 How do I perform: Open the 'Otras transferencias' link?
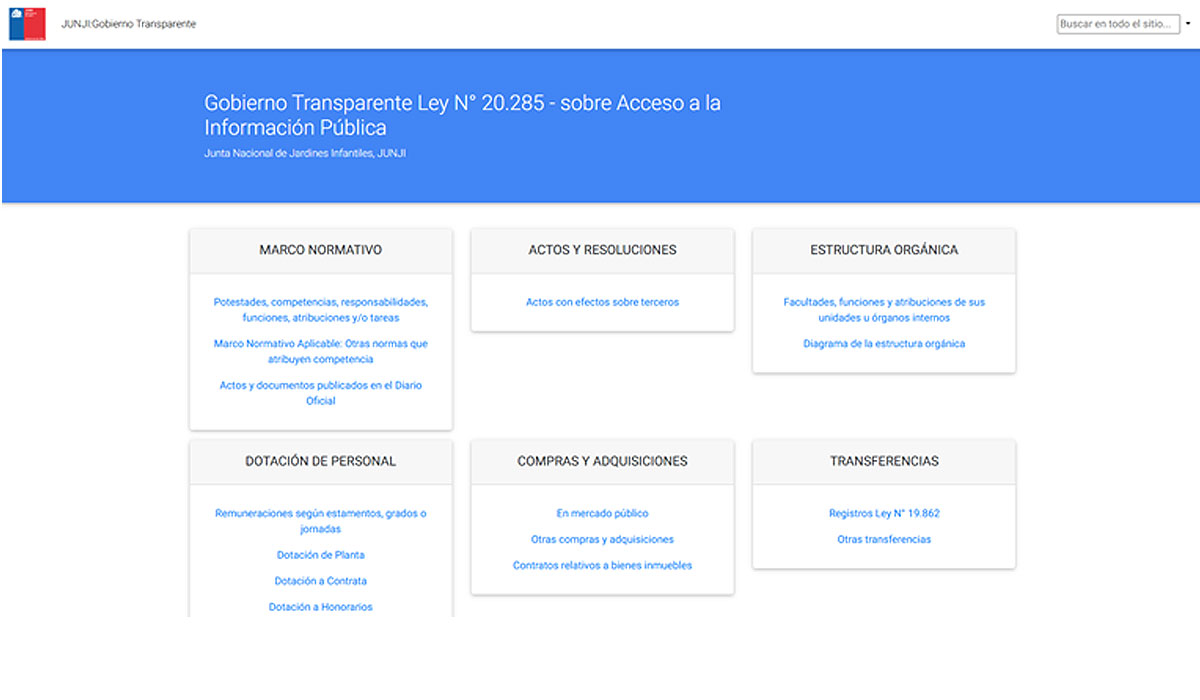884,540
